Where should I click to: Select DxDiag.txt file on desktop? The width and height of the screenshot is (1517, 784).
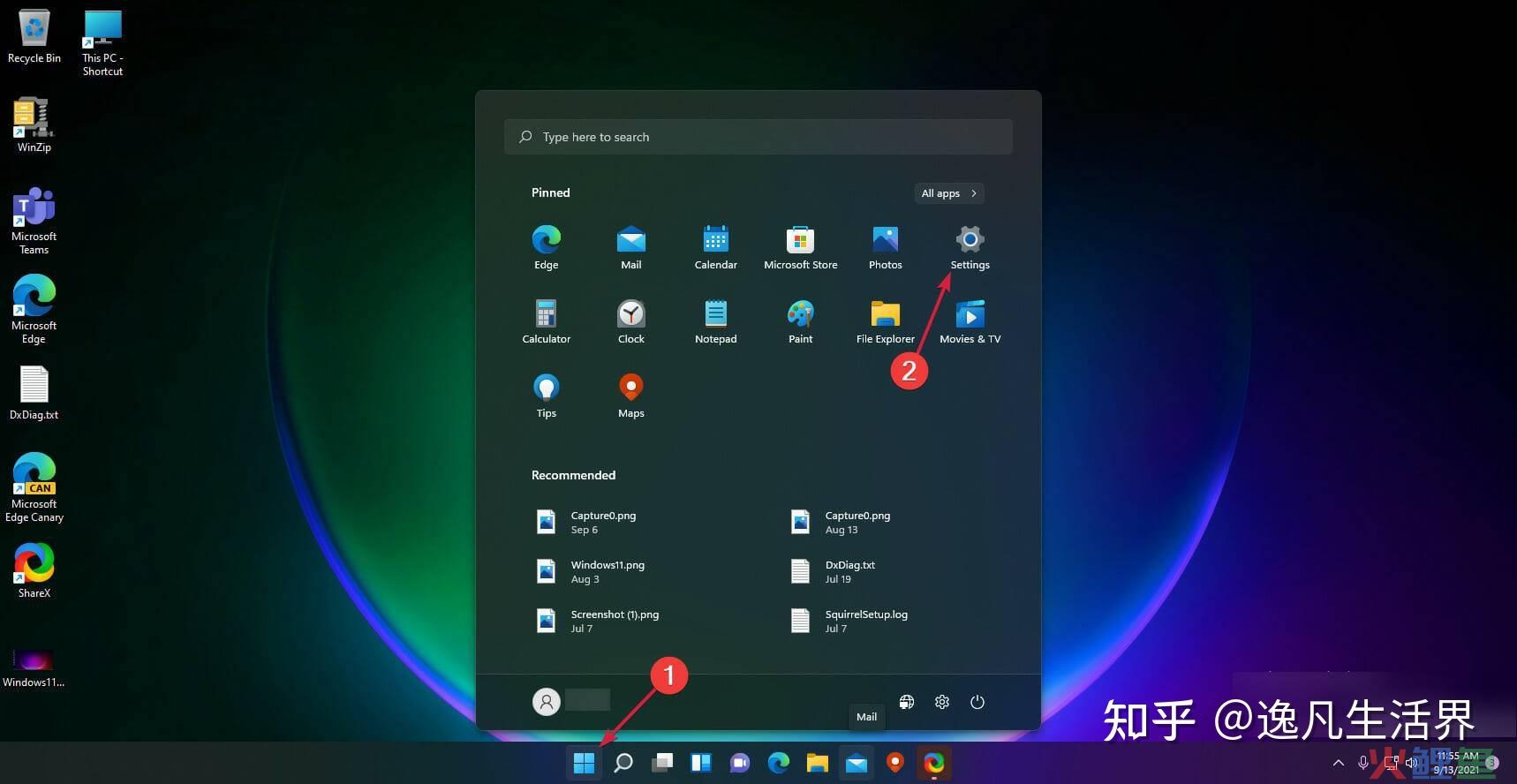click(x=34, y=393)
